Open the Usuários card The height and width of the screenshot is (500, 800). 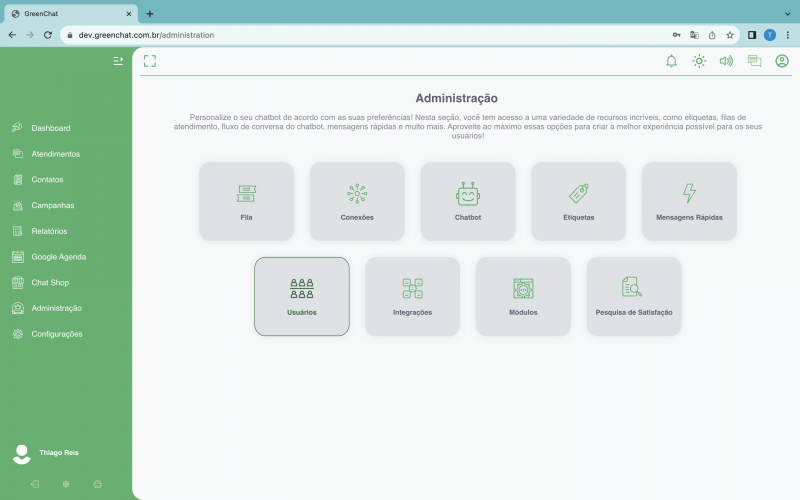[302, 296]
